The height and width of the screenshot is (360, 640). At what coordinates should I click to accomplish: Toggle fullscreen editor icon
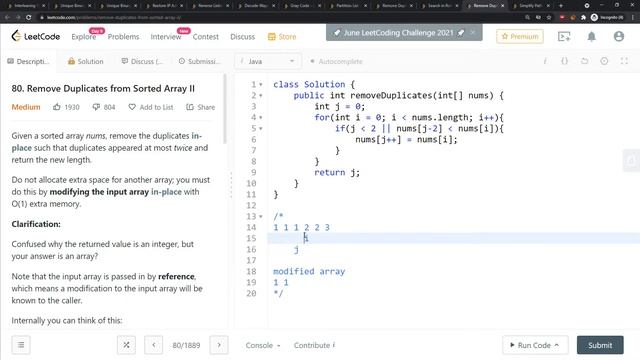(624, 61)
